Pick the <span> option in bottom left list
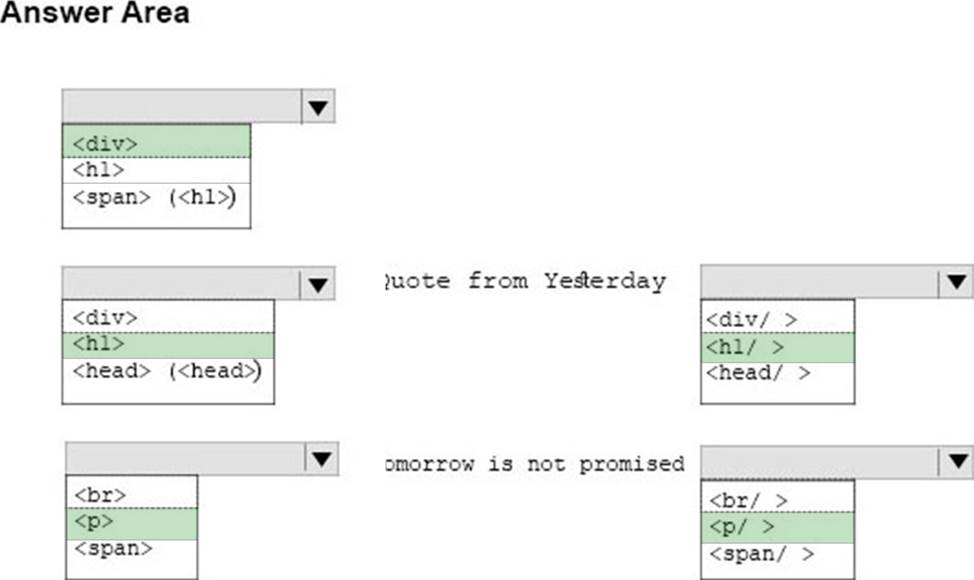The image size is (974, 580). (x=132, y=550)
